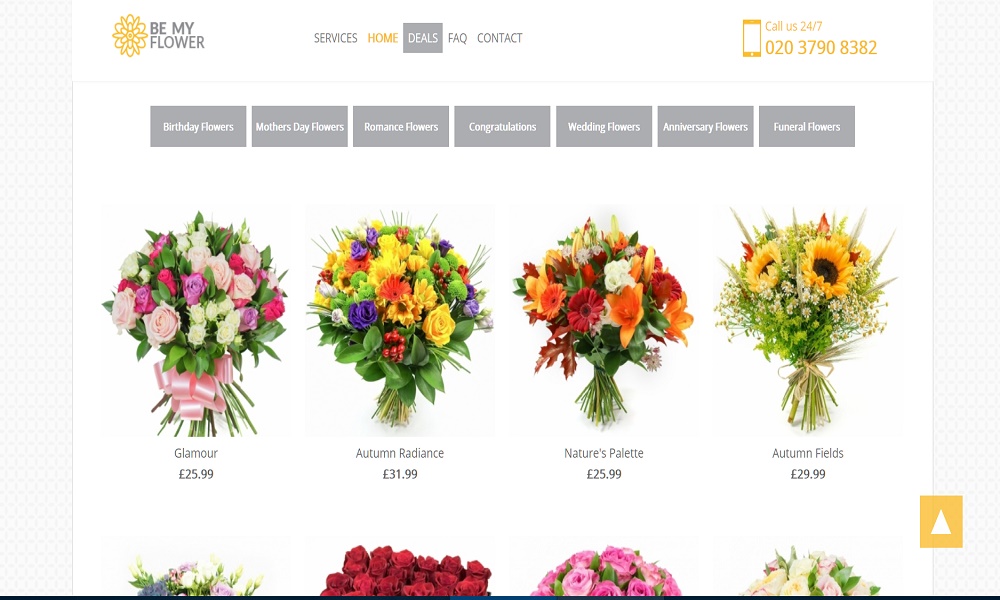Call the 020 3790 8382 number link

pos(821,48)
